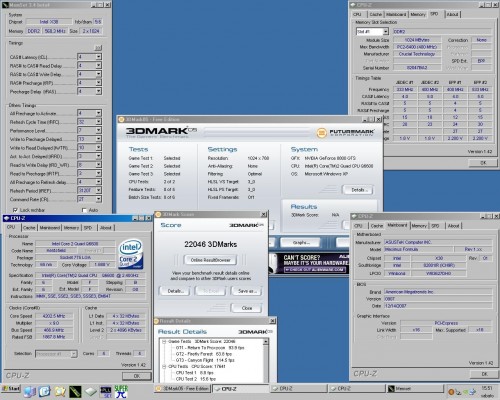Expand the Command Rate (CR) dropdown

click(89, 199)
